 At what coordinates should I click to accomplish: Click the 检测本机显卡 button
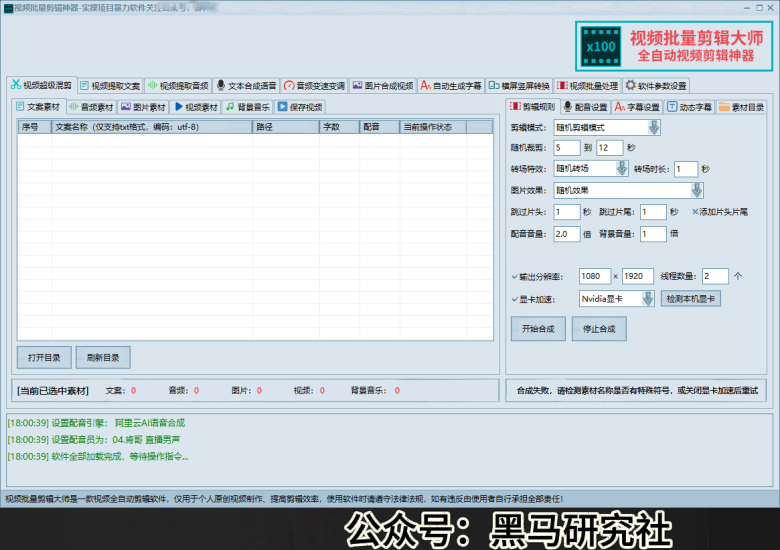pyautogui.click(x=690, y=299)
